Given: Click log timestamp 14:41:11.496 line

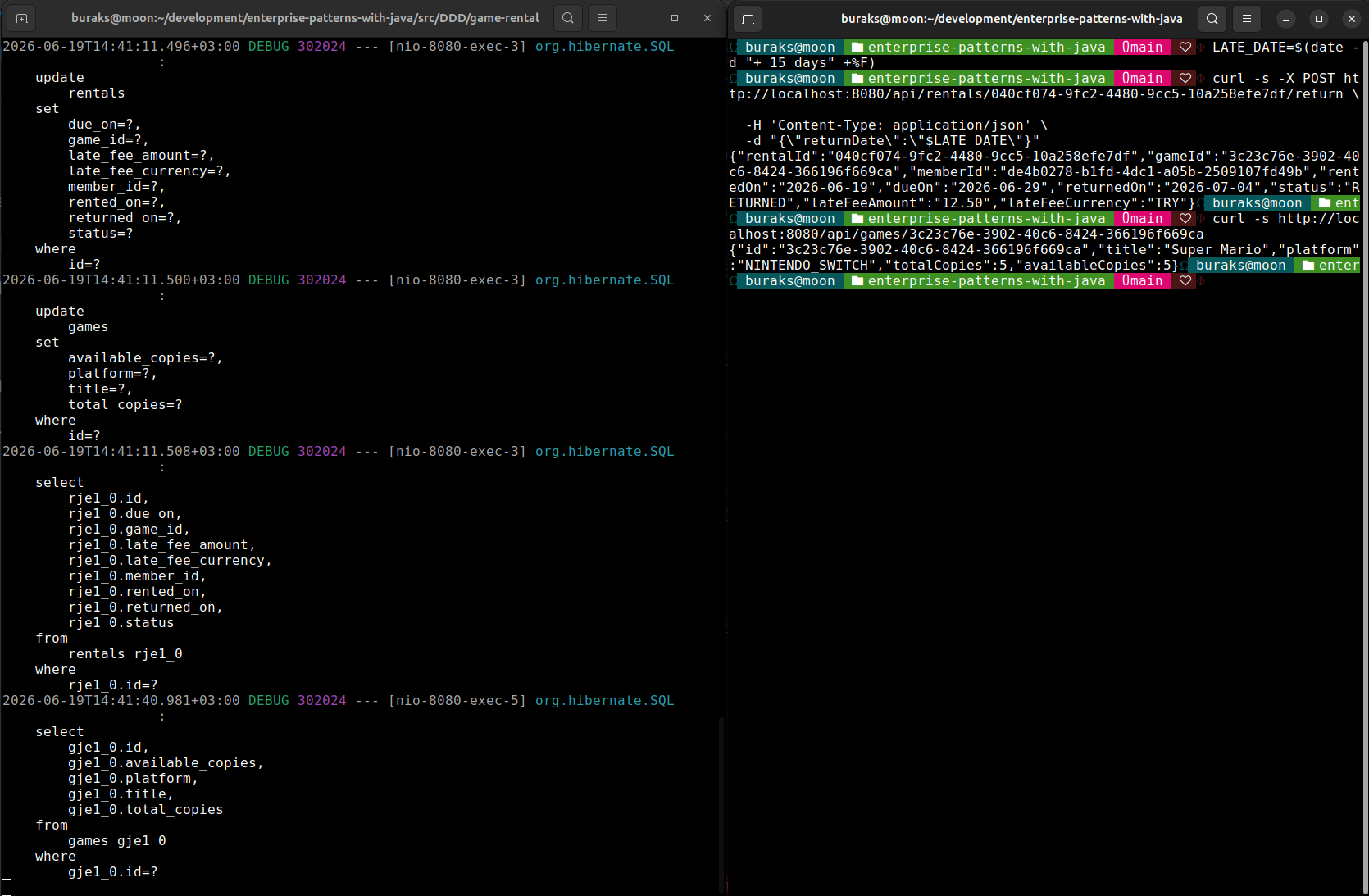Looking at the screenshot, I should 121,47.
